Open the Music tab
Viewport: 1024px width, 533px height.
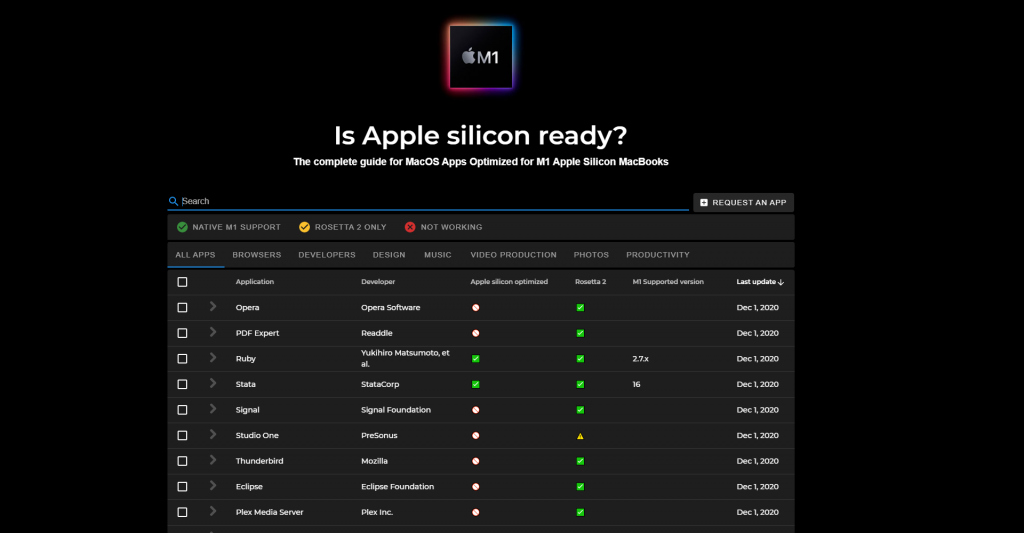coord(438,255)
